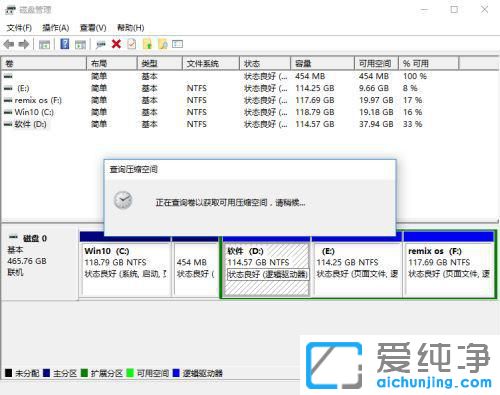The image size is (500, 395).
Task: Open the 文件(F) menu
Action: point(19,28)
